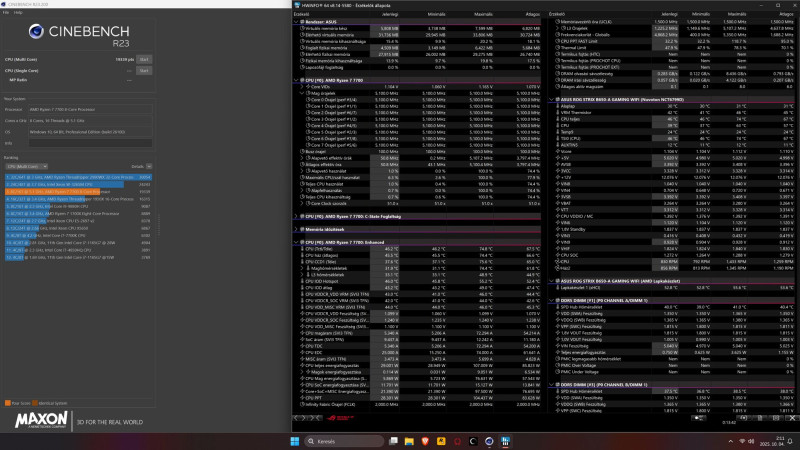
Task: Open the Help menu in Cinebench
Action: 18,12
